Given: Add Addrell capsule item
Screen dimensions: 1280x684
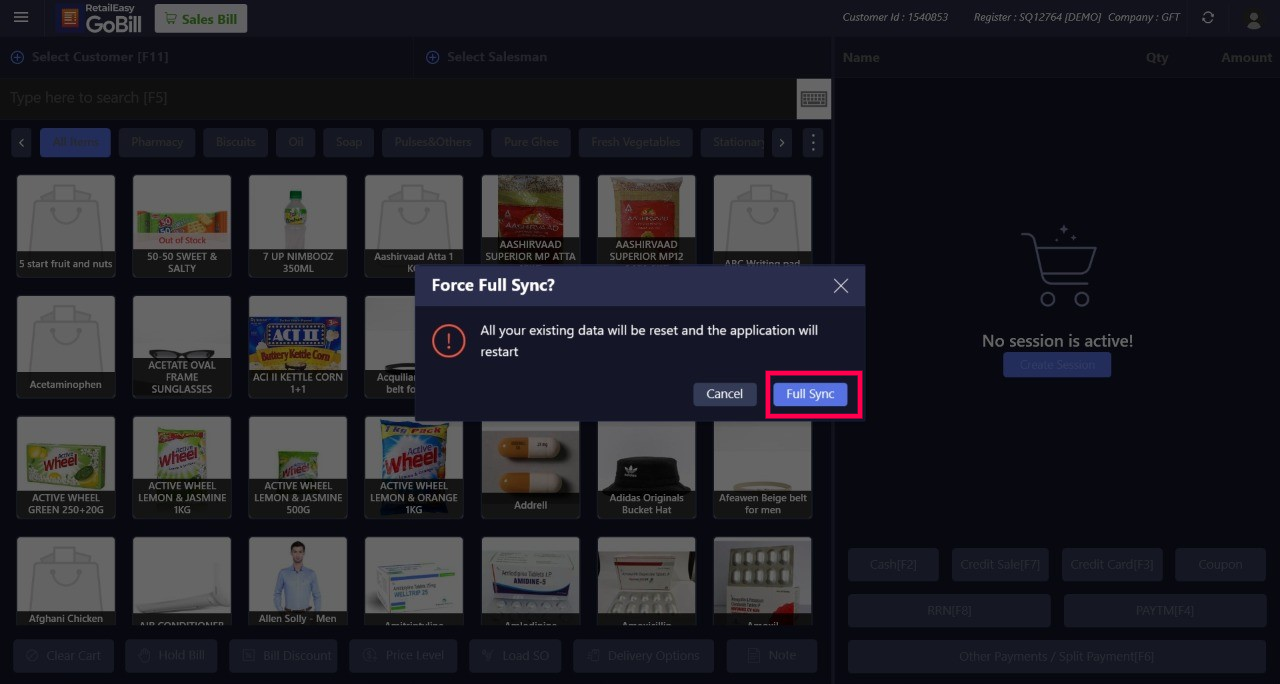Looking at the screenshot, I should (x=530, y=470).
